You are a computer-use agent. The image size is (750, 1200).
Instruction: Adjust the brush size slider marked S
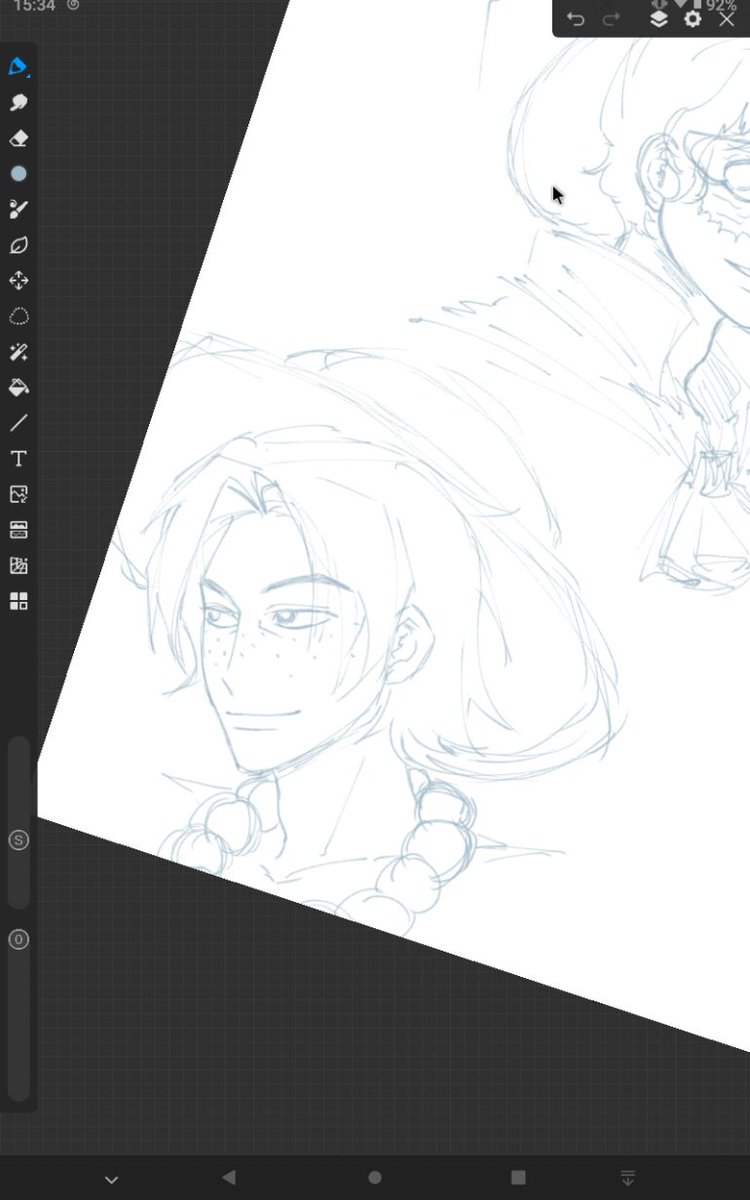pos(18,840)
